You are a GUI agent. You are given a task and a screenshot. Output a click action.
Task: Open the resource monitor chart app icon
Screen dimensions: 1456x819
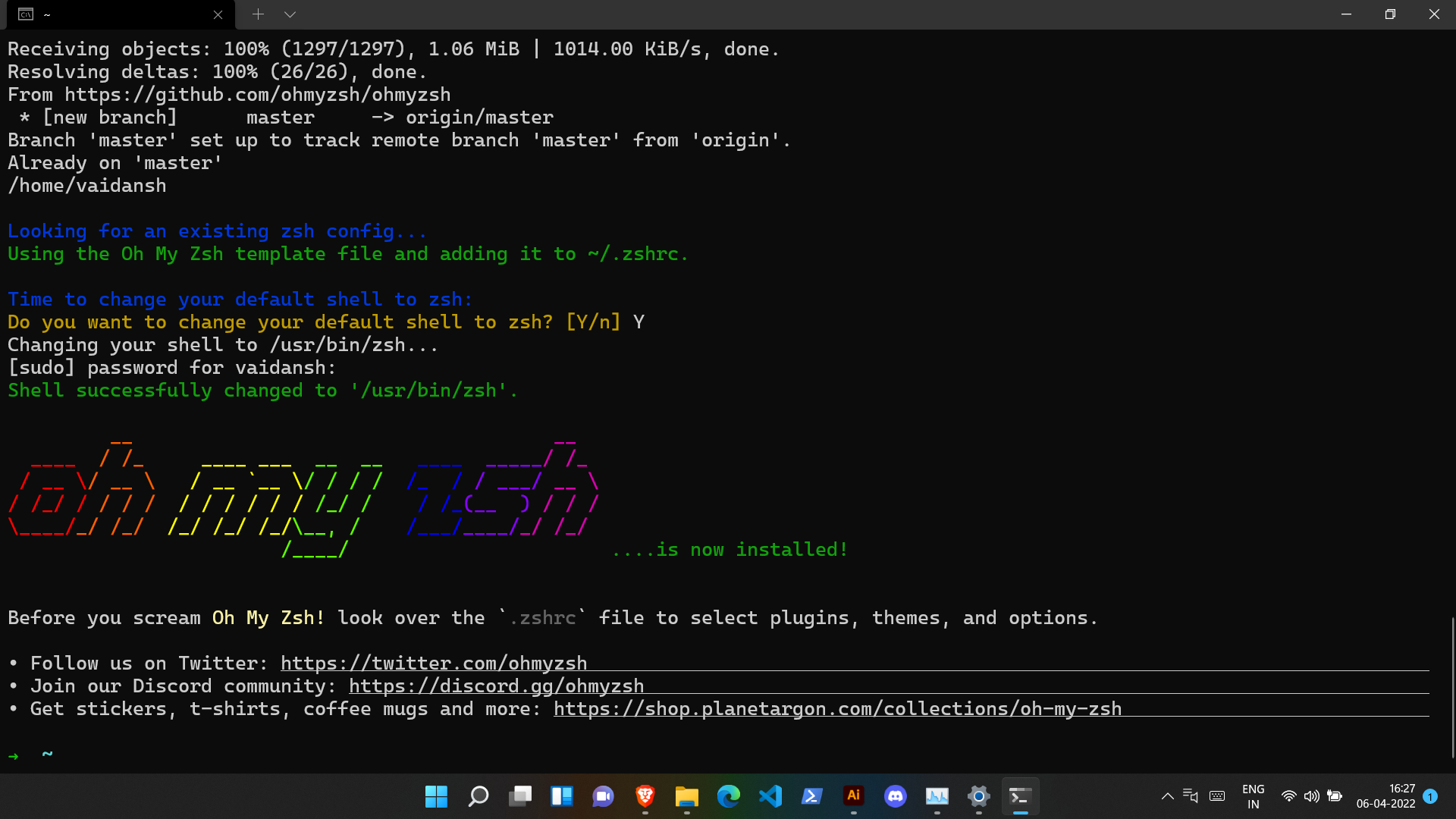click(x=937, y=796)
